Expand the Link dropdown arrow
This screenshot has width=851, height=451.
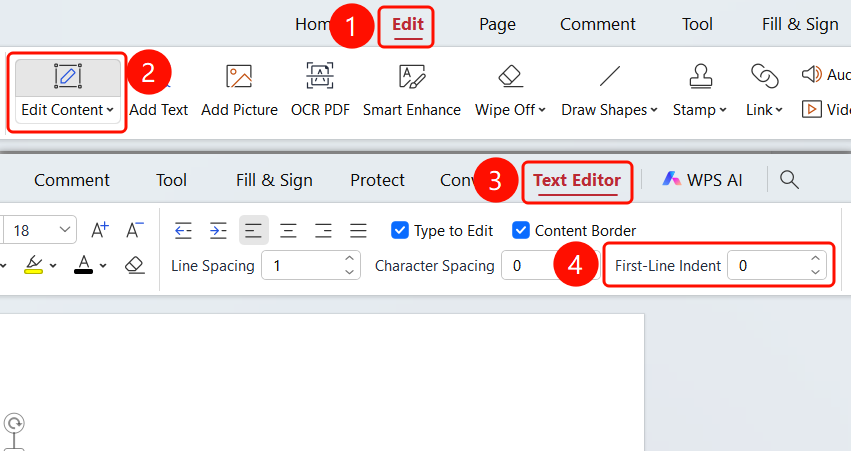(x=779, y=110)
